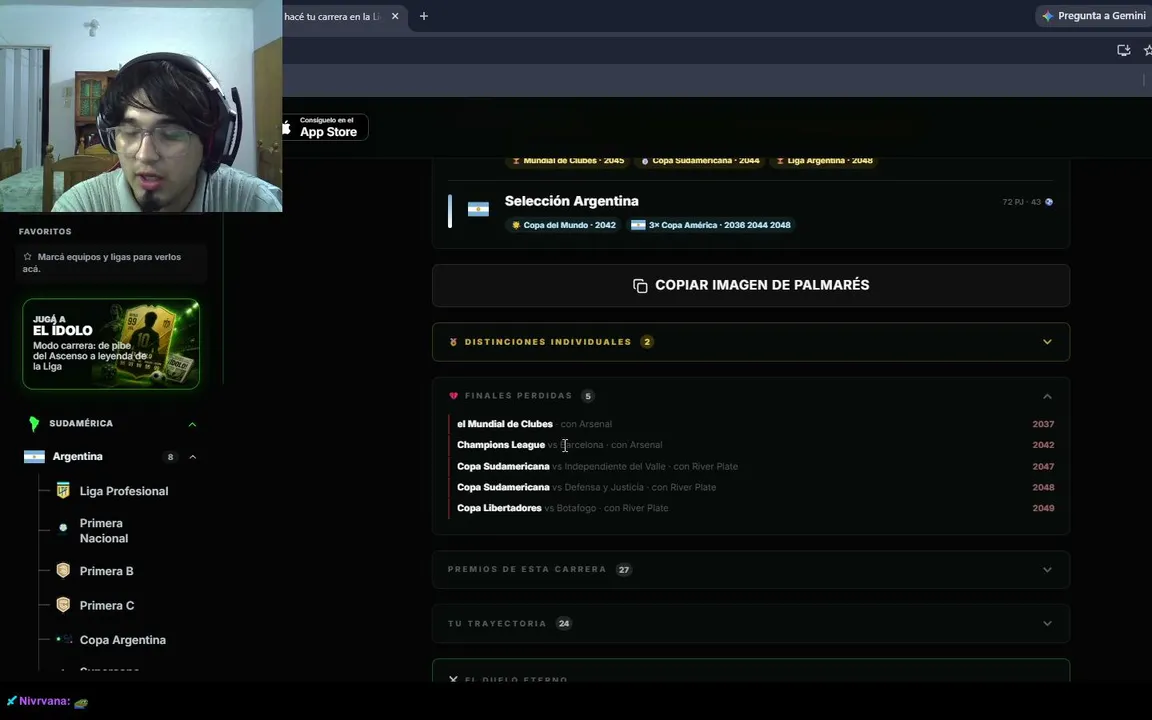Click year 2037 in lost finals
This screenshot has width=1152, height=720.
point(1043,424)
